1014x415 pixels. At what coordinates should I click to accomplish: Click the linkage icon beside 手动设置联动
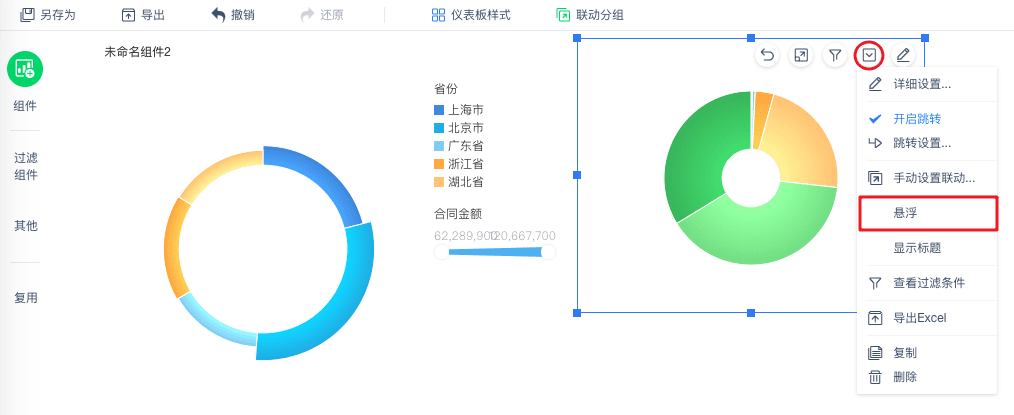pos(875,178)
